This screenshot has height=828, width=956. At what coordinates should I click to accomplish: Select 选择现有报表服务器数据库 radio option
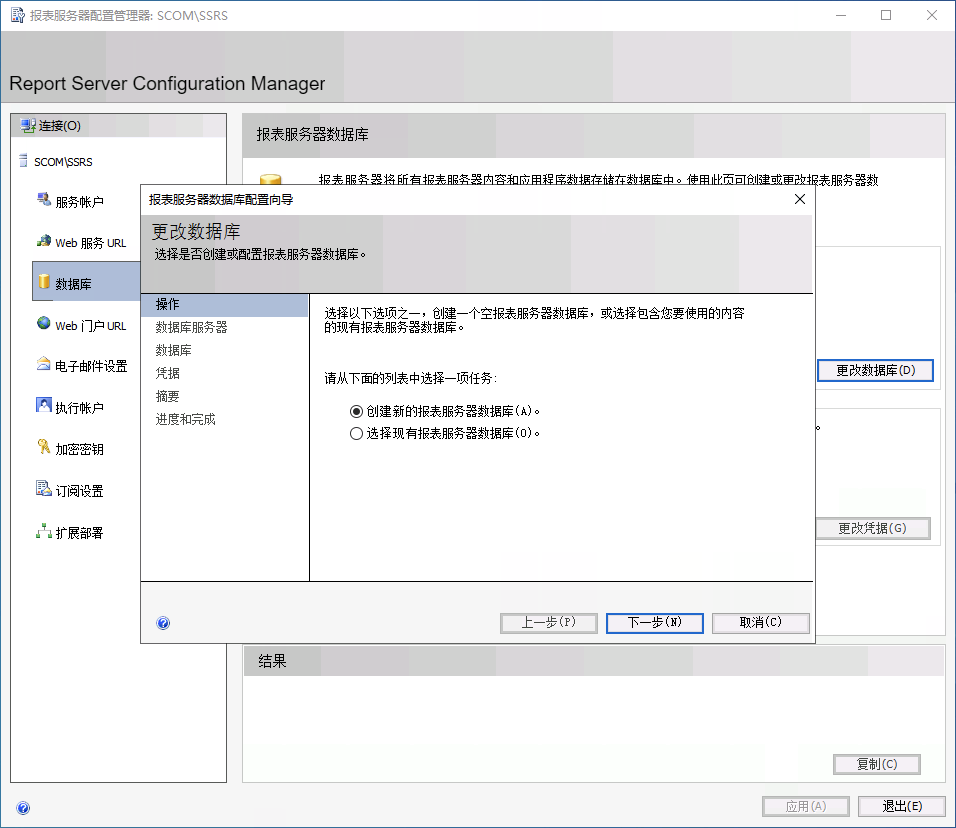(x=356, y=434)
